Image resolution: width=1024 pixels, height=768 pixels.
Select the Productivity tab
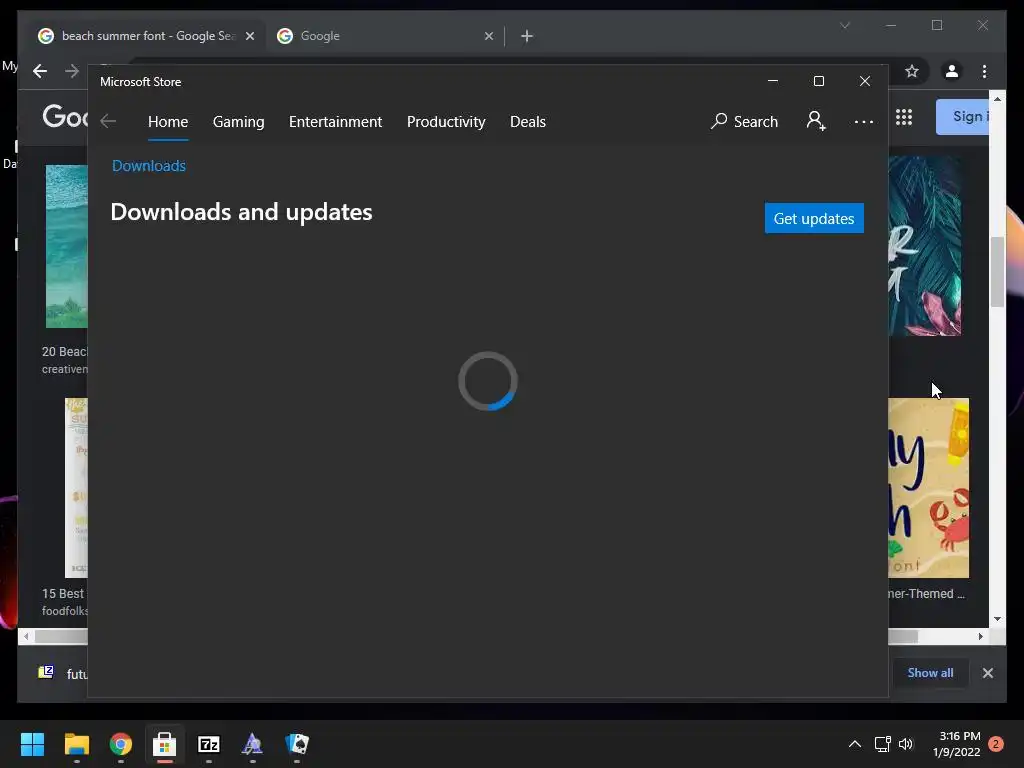click(446, 122)
